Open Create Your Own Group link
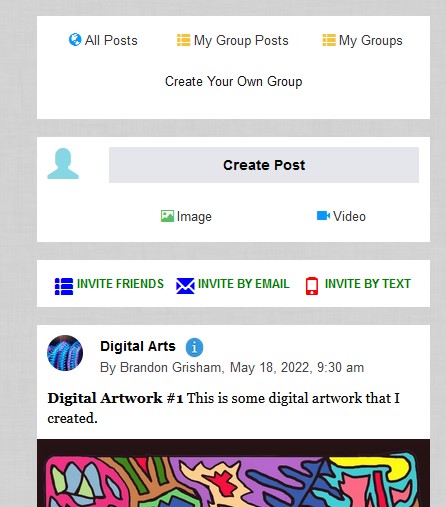 [x=234, y=81]
